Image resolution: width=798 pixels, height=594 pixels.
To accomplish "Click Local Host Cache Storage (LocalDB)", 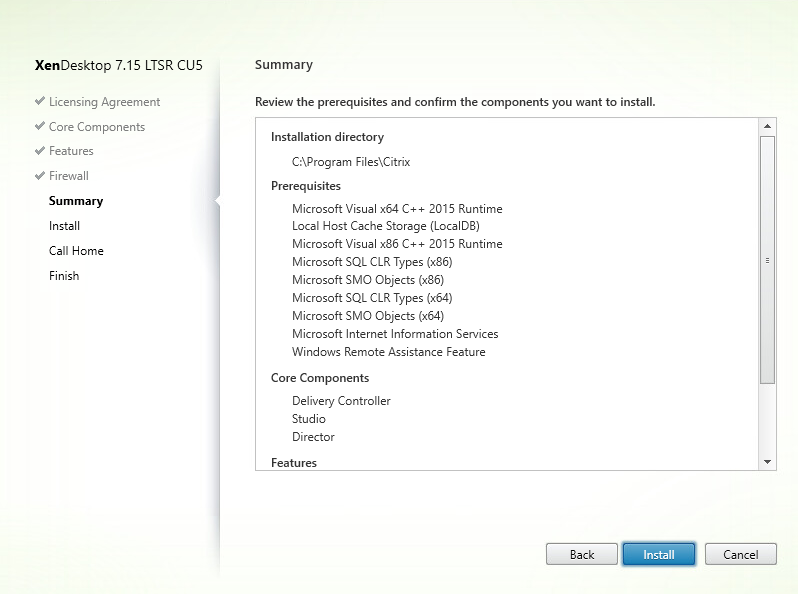I will pos(386,226).
